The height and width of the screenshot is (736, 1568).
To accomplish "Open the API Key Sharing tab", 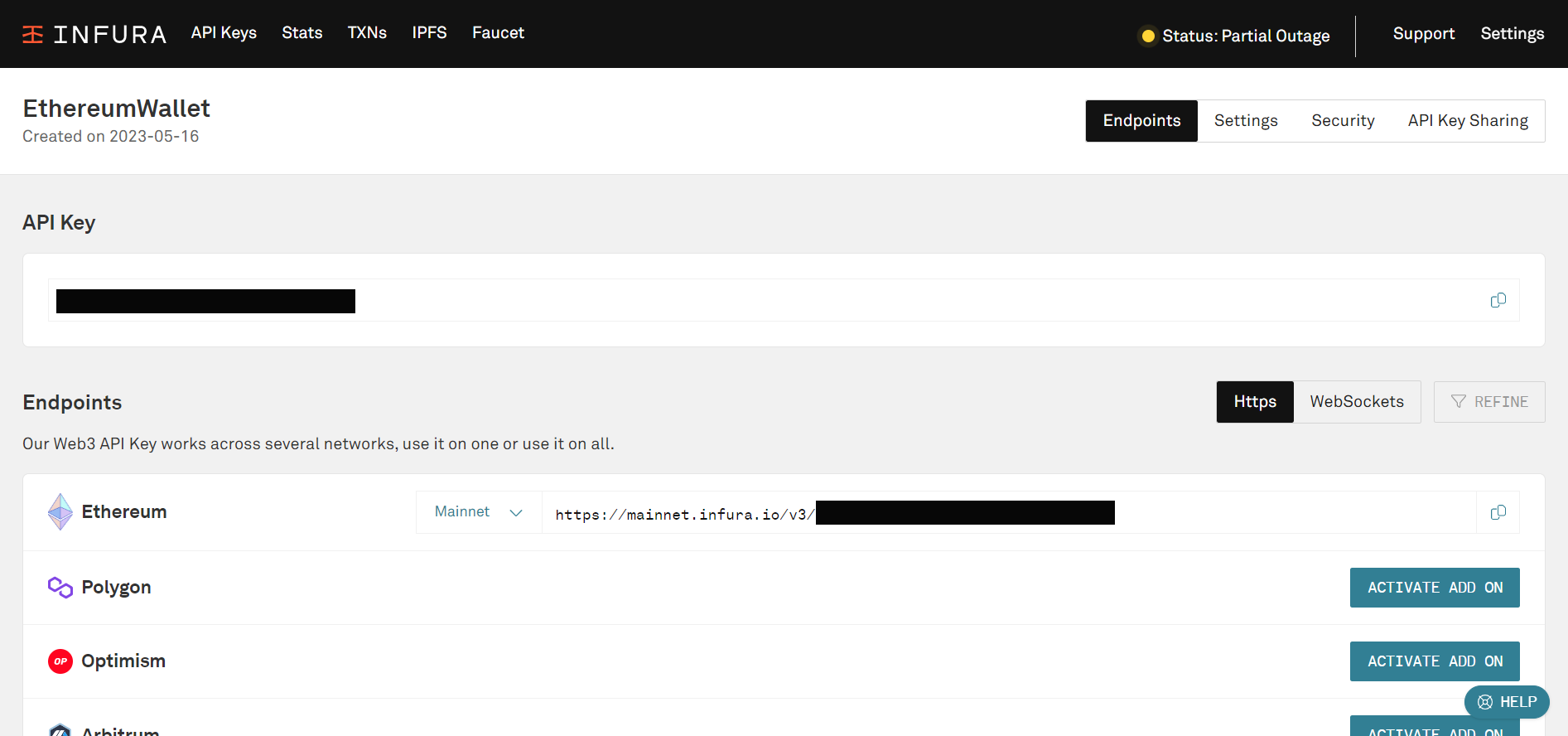I will tap(1468, 121).
